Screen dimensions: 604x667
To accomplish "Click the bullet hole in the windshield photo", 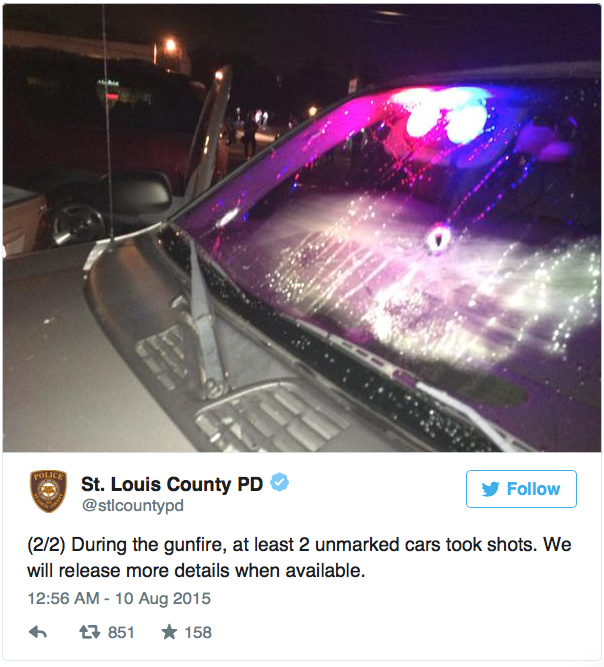I will tap(439, 238).
